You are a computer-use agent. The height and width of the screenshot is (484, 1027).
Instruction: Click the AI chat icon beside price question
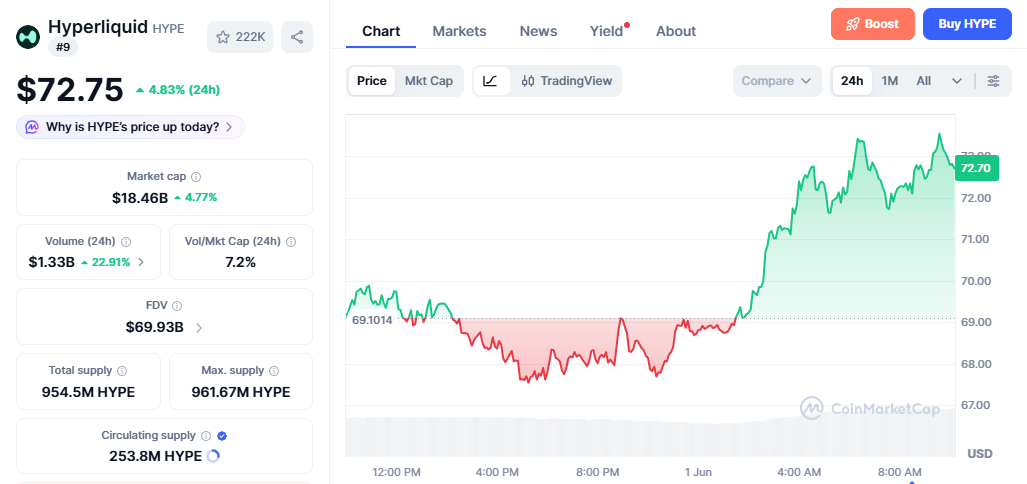point(32,127)
